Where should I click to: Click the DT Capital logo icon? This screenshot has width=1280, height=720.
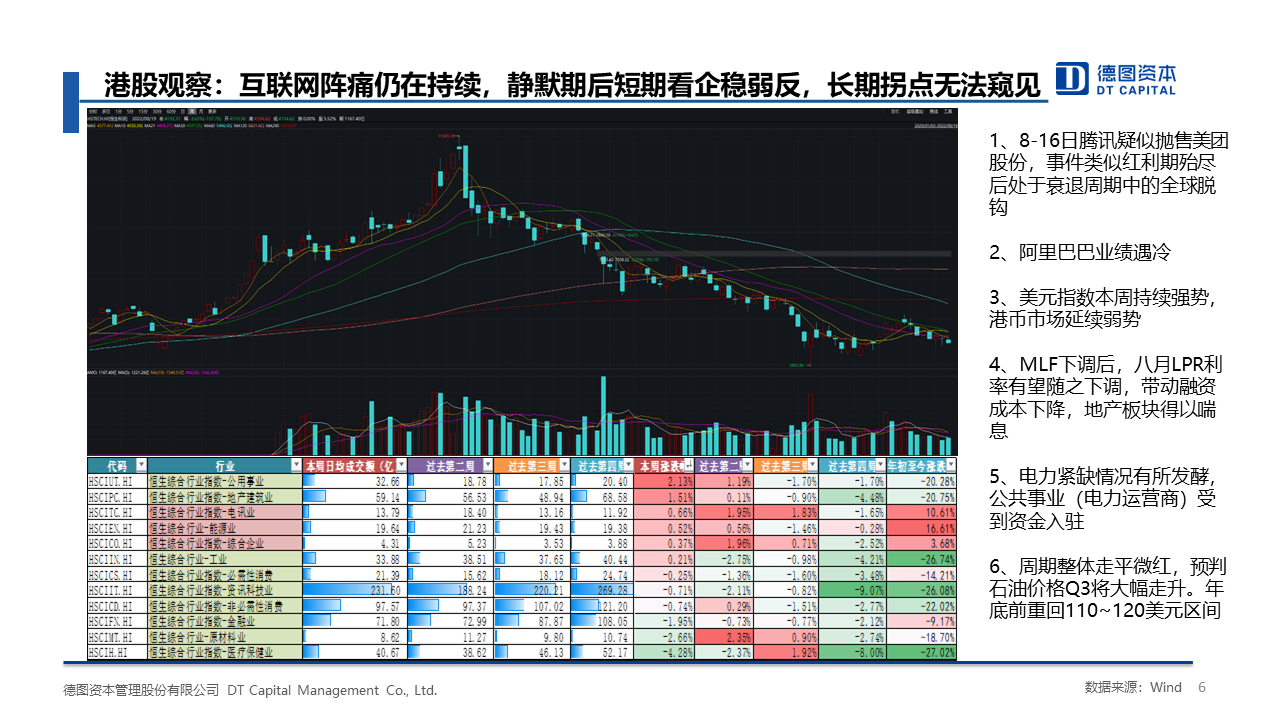point(1071,78)
